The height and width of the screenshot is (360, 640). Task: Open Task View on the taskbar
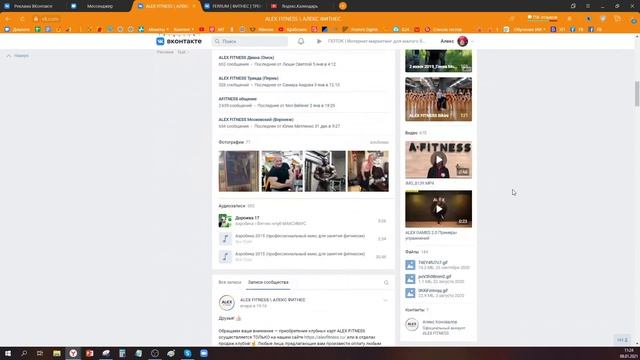[x=40, y=353]
